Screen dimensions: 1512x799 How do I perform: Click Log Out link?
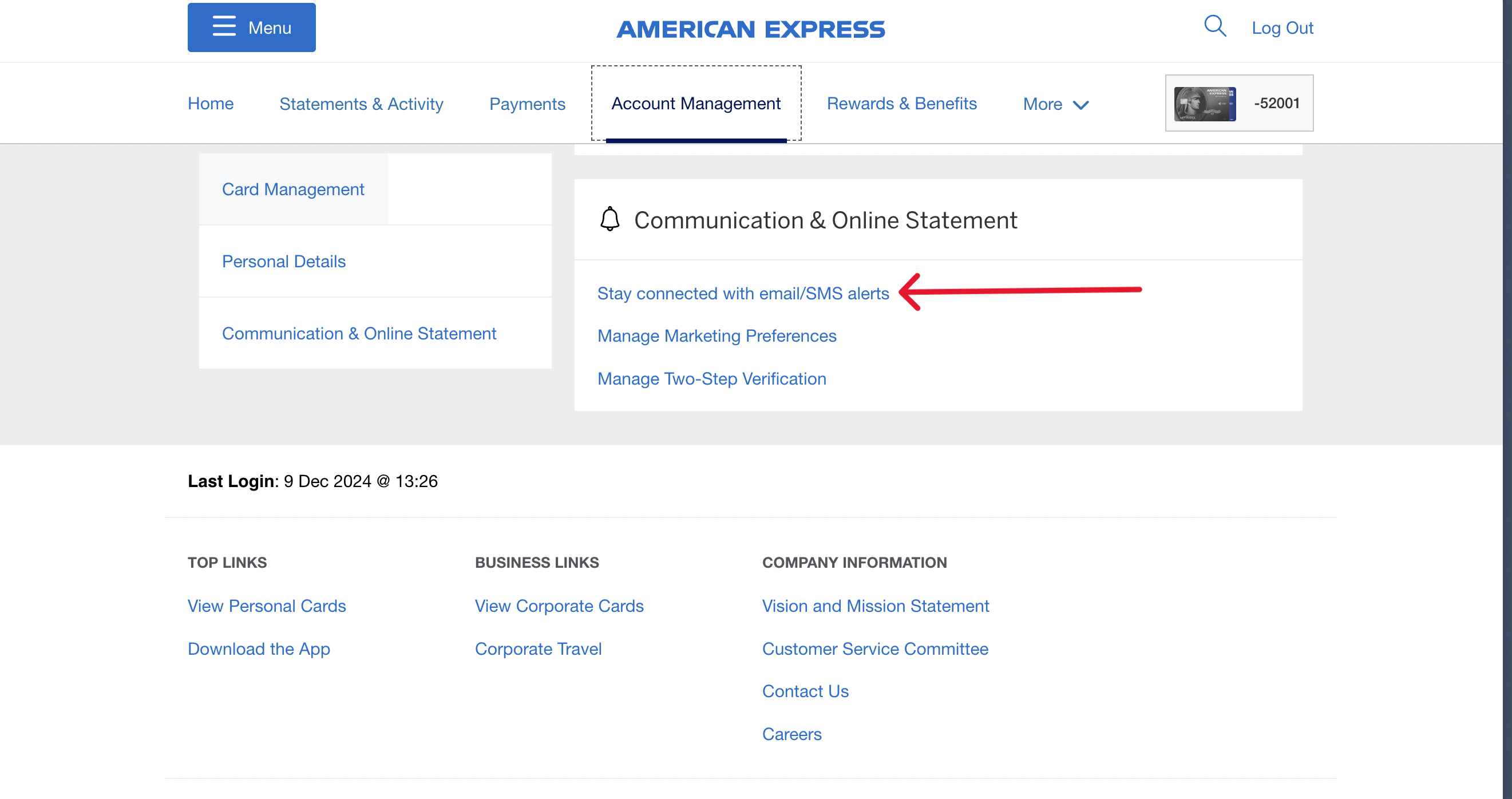(1282, 27)
